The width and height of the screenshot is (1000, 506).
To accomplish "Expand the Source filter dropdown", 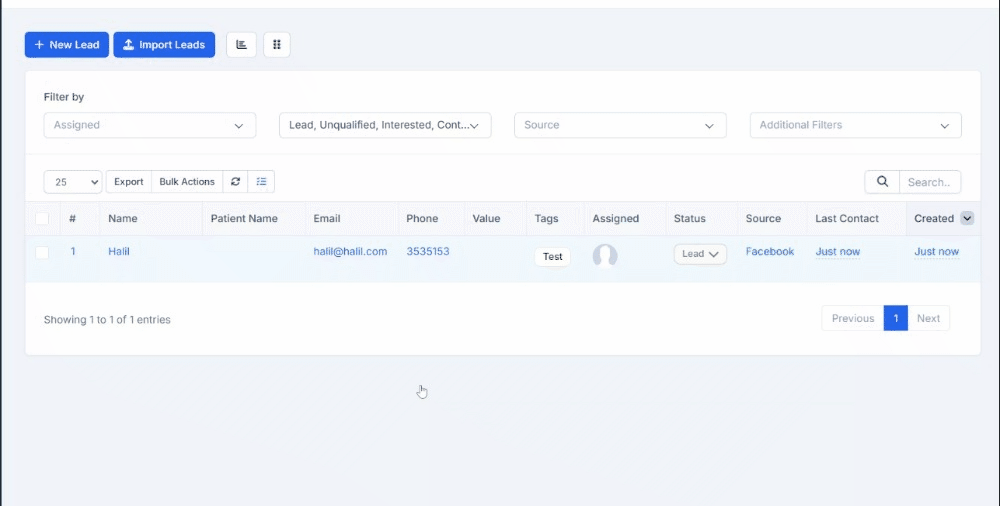I will coord(620,125).
